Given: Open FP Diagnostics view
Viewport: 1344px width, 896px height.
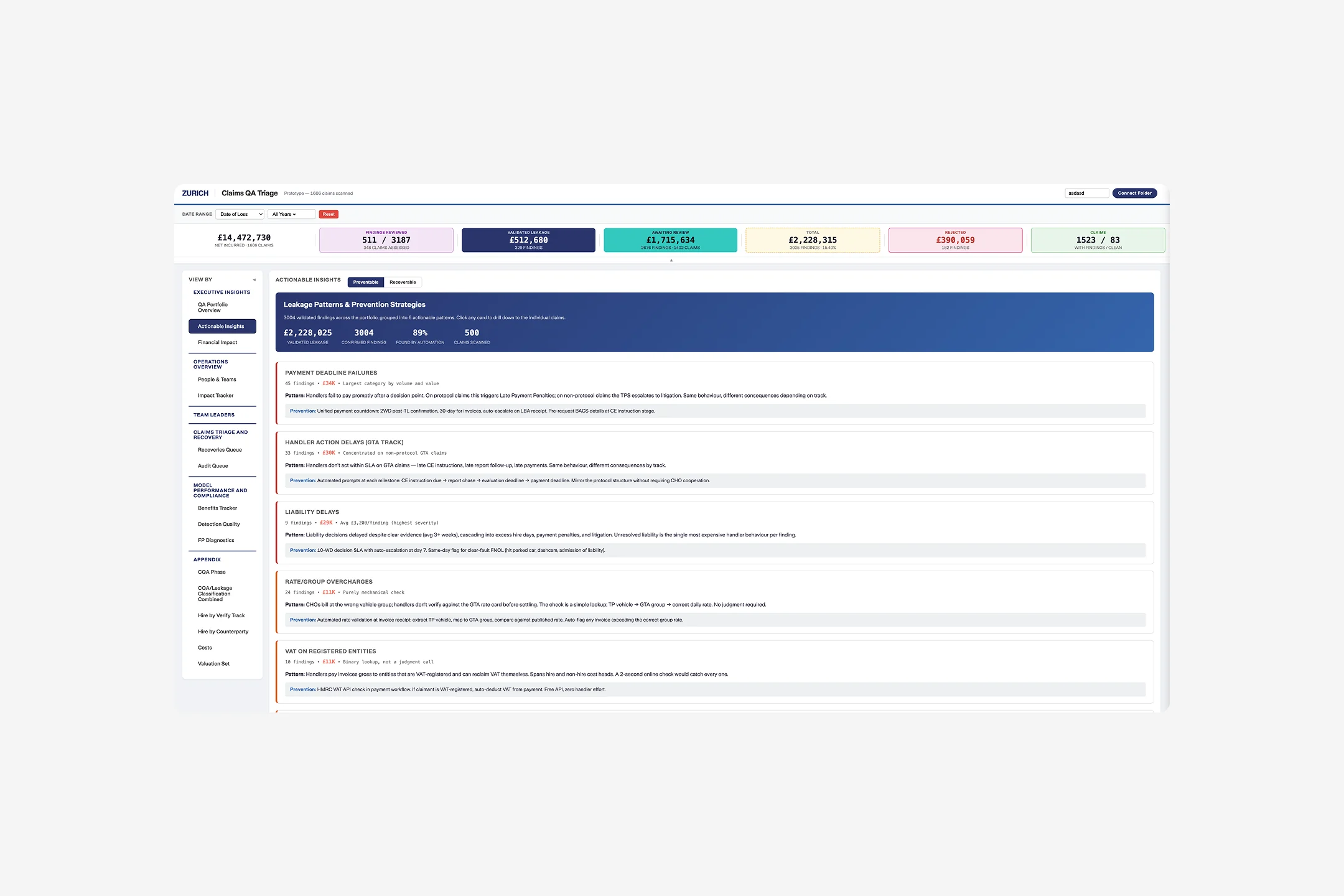Looking at the screenshot, I should [x=222, y=540].
